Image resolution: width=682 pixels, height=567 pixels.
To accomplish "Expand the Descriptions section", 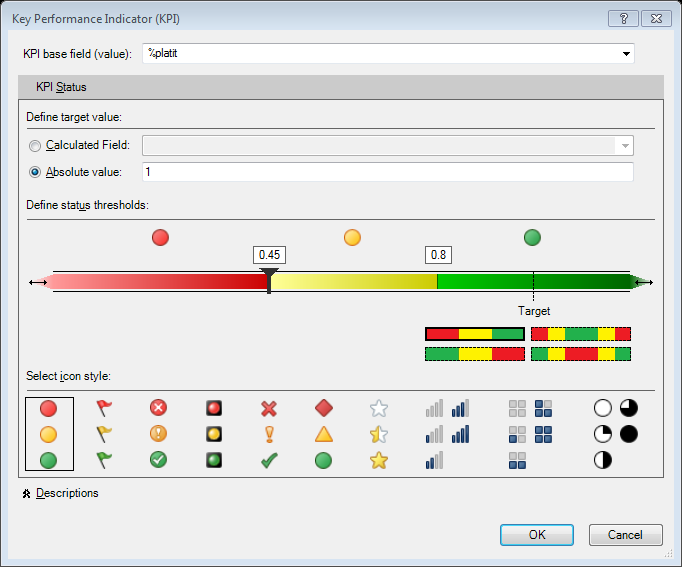I will click(60, 493).
